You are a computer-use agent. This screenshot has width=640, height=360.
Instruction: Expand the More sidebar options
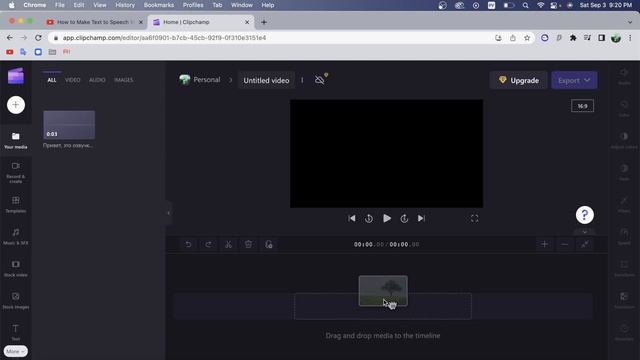click(16, 351)
